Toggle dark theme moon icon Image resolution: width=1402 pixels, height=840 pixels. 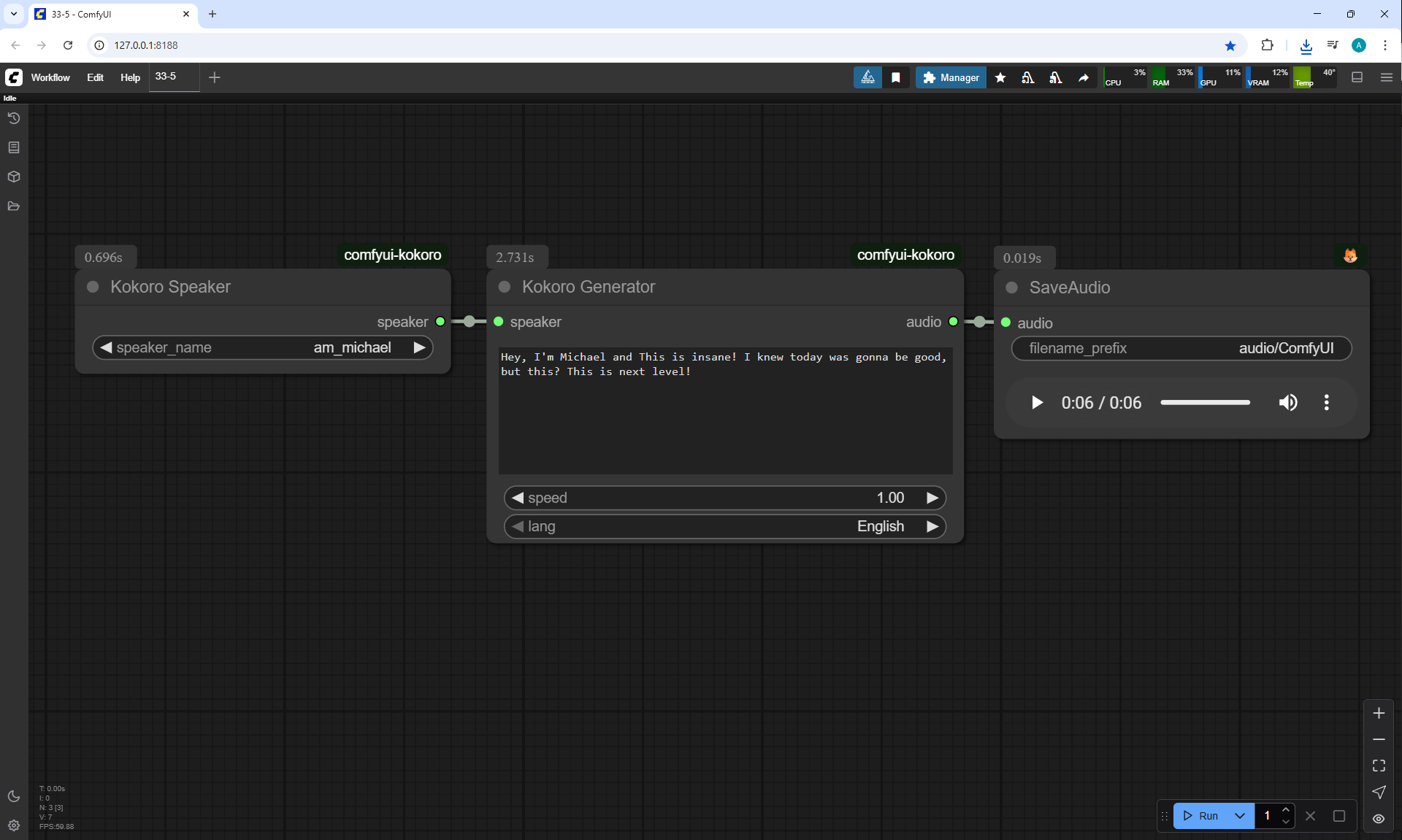tap(14, 796)
